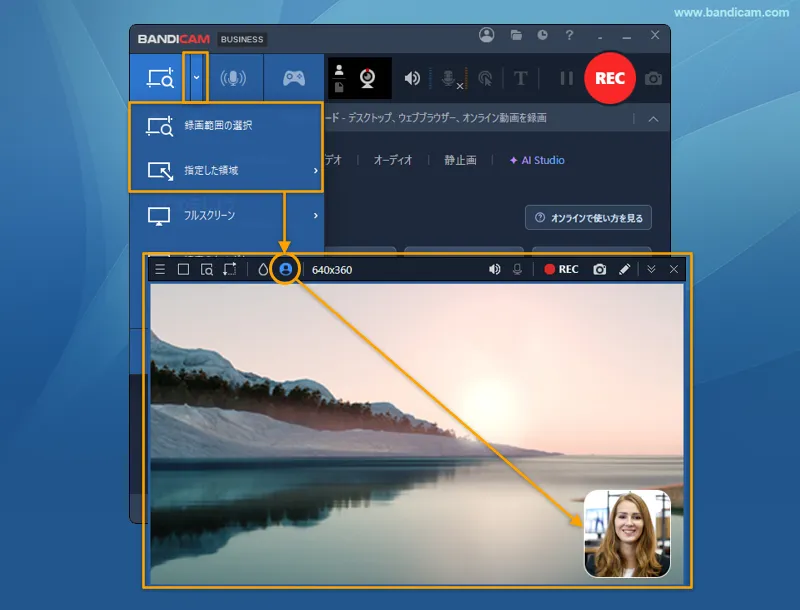Toggle the webcam overlay icon
Image resolution: width=800 pixels, height=610 pixels.
[367, 78]
